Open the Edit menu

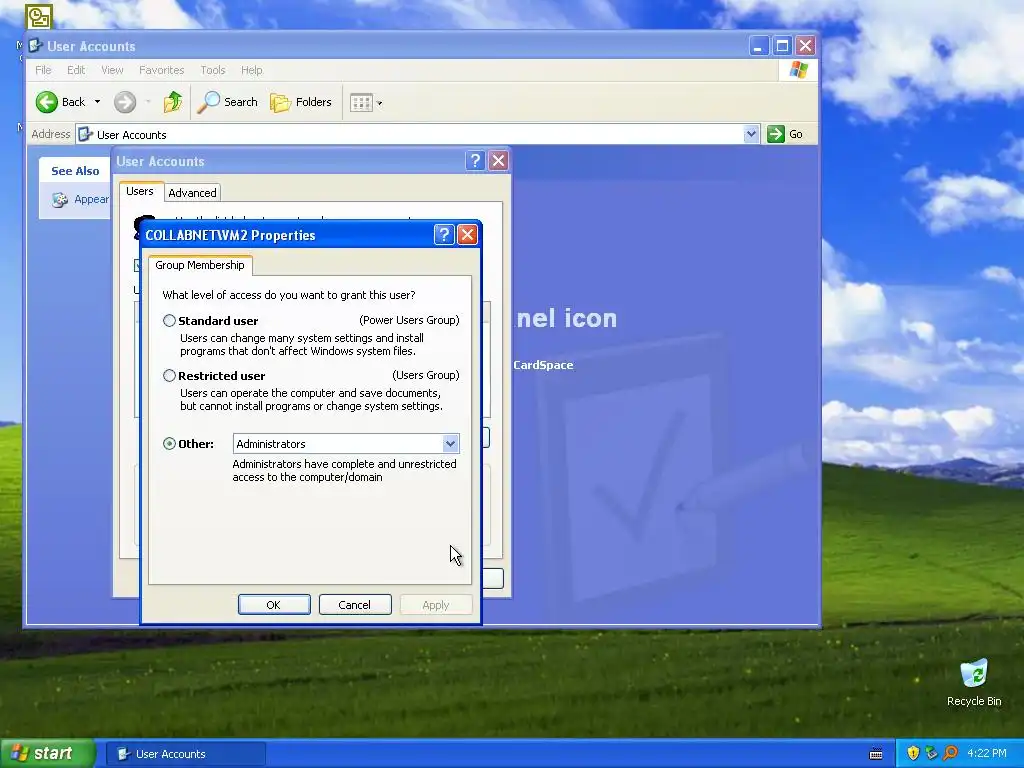pos(76,70)
